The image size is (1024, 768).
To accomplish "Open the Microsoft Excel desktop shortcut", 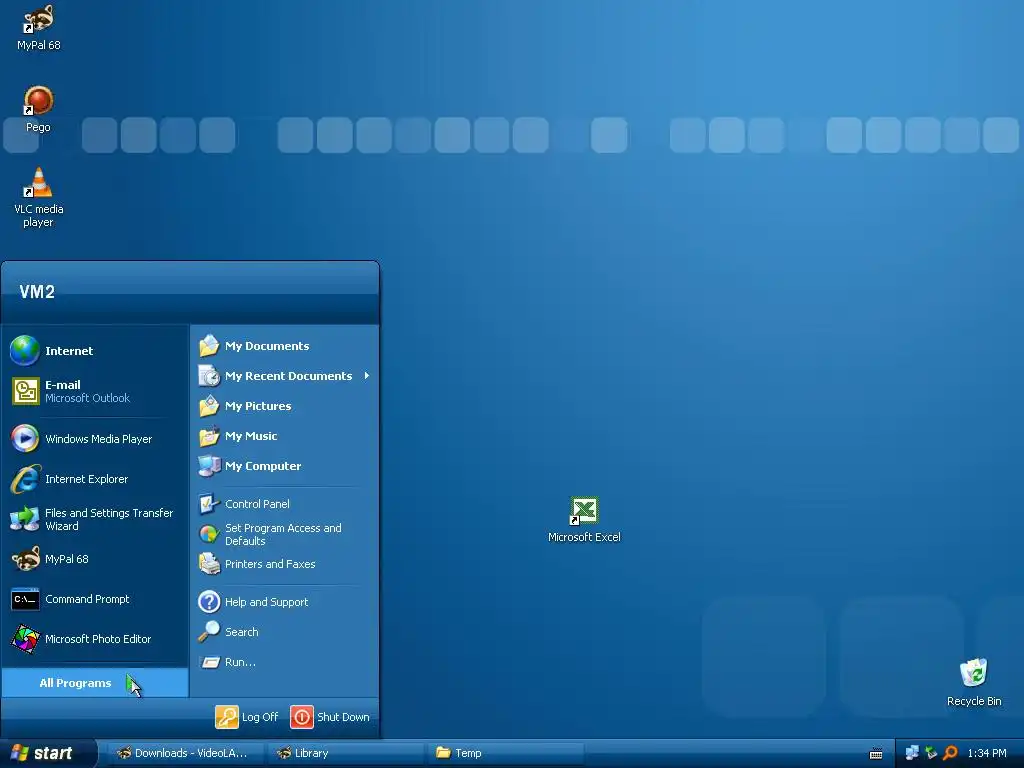I will (x=584, y=511).
